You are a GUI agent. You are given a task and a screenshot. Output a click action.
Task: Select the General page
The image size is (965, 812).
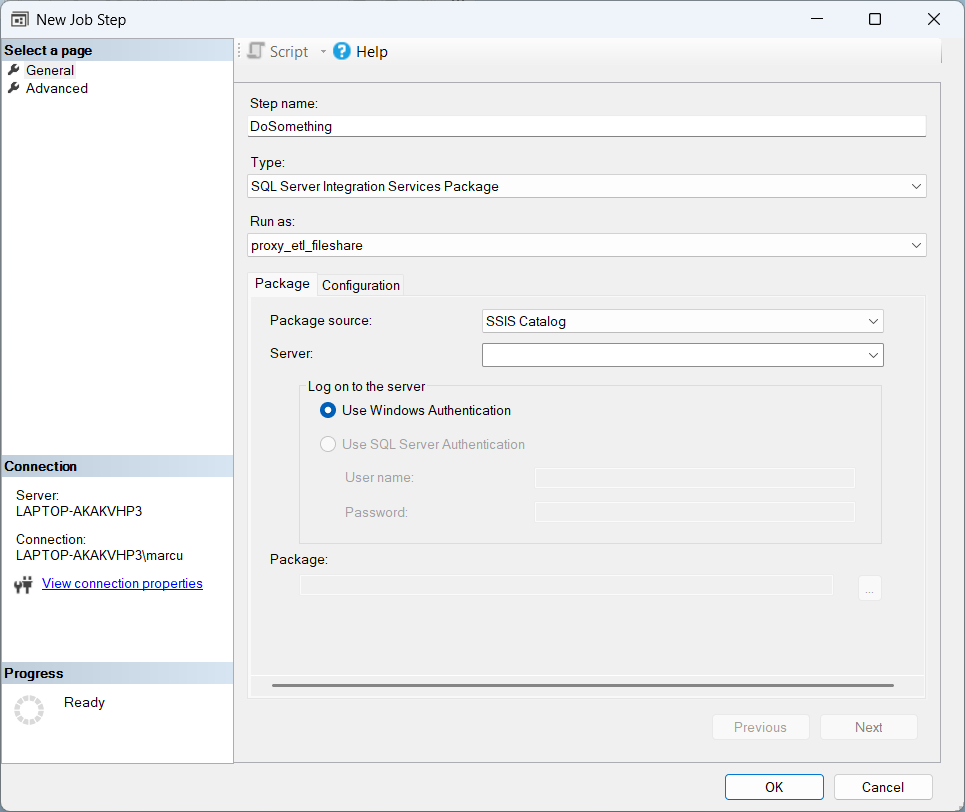point(50,70)
